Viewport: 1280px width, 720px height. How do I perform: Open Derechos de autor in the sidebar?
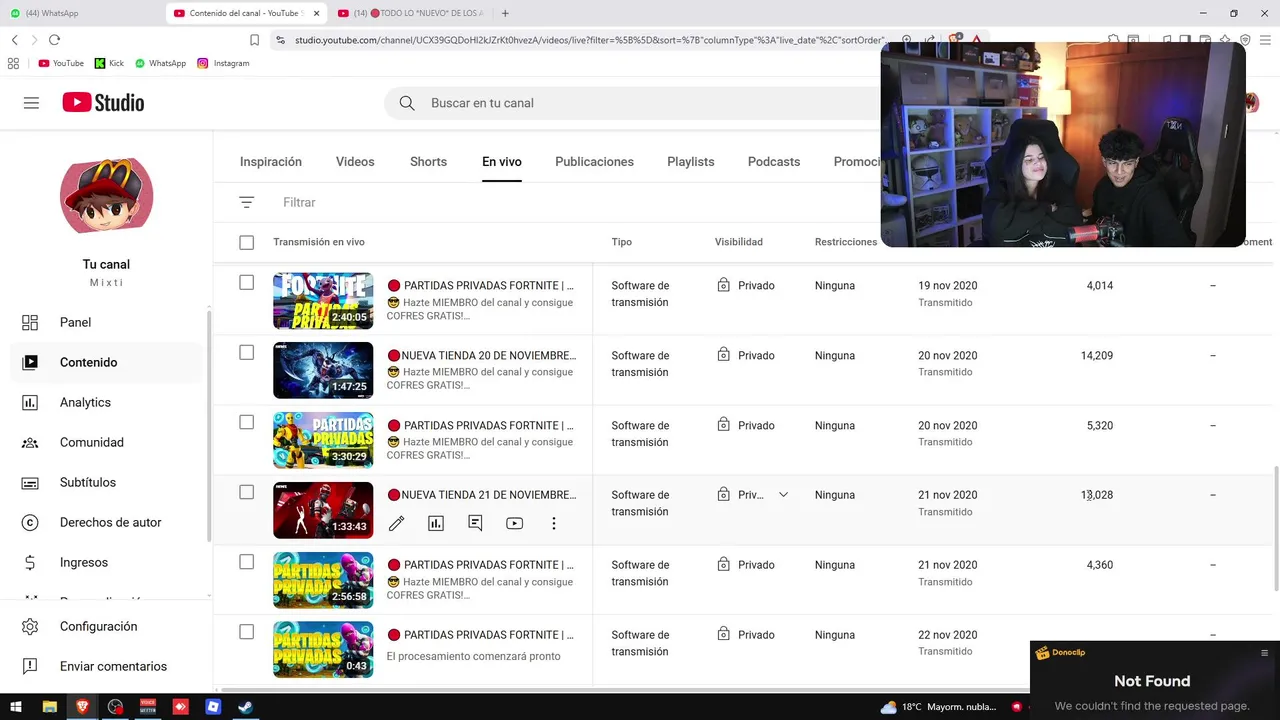point(106,522)
